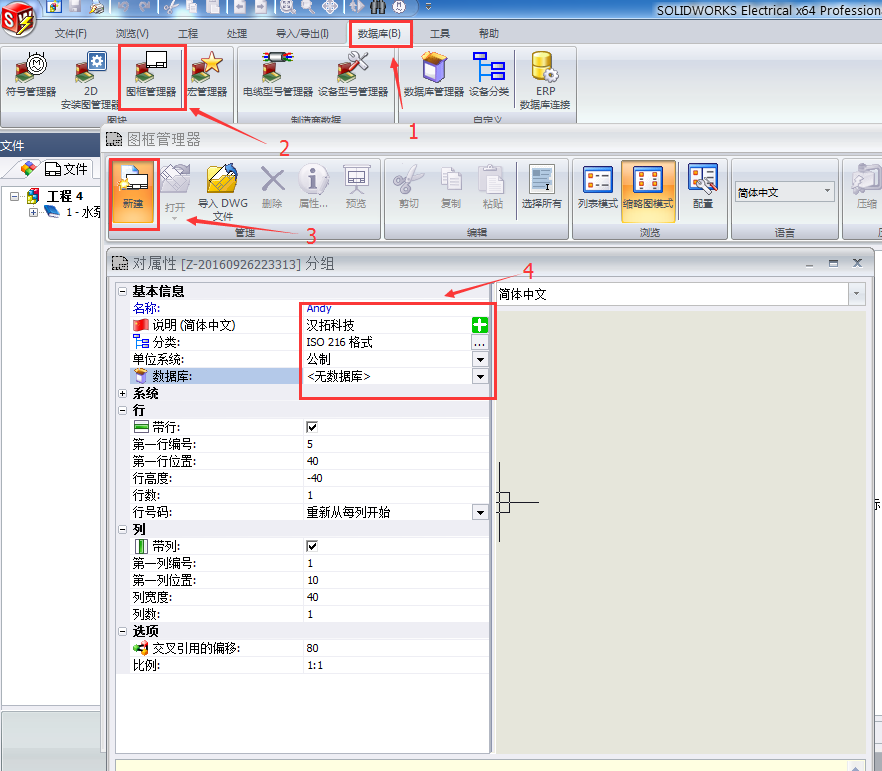Open the 浏览(V) menu
The image size is (882, 771).
(132, 34)
